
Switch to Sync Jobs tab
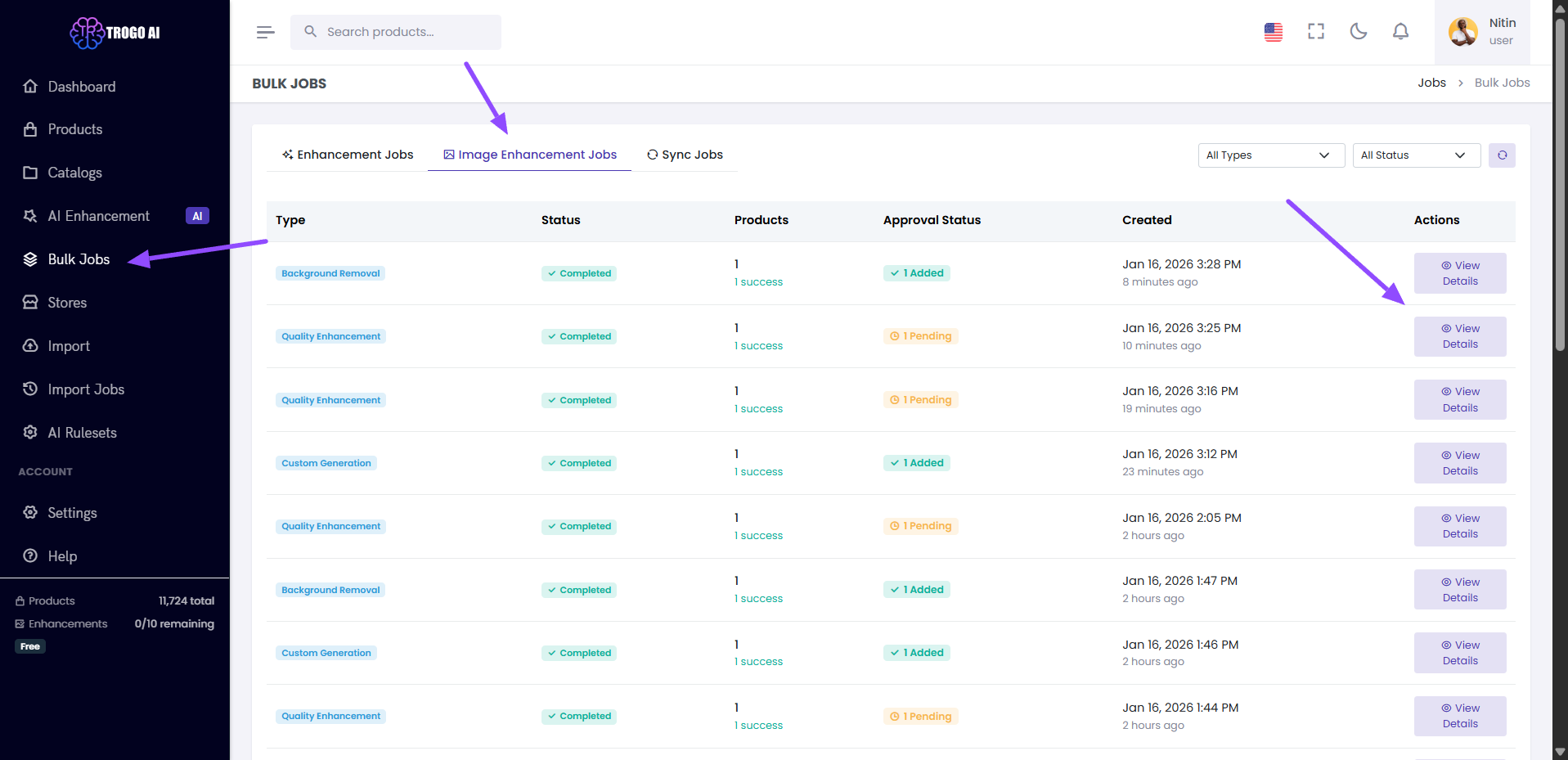pyautogui.click(x=685, y=155)
